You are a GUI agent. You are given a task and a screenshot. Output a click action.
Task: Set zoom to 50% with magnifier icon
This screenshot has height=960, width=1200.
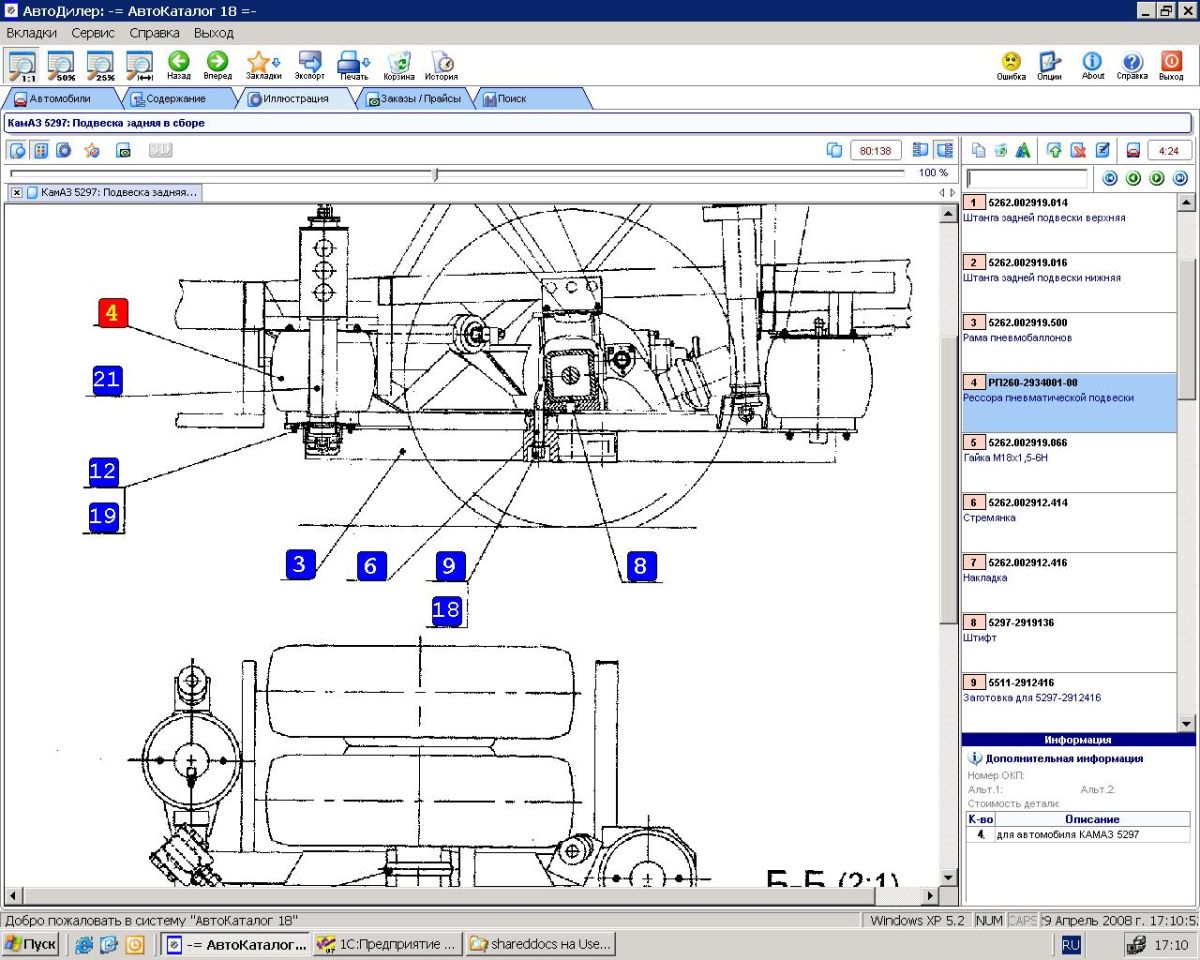pos(61,65)
